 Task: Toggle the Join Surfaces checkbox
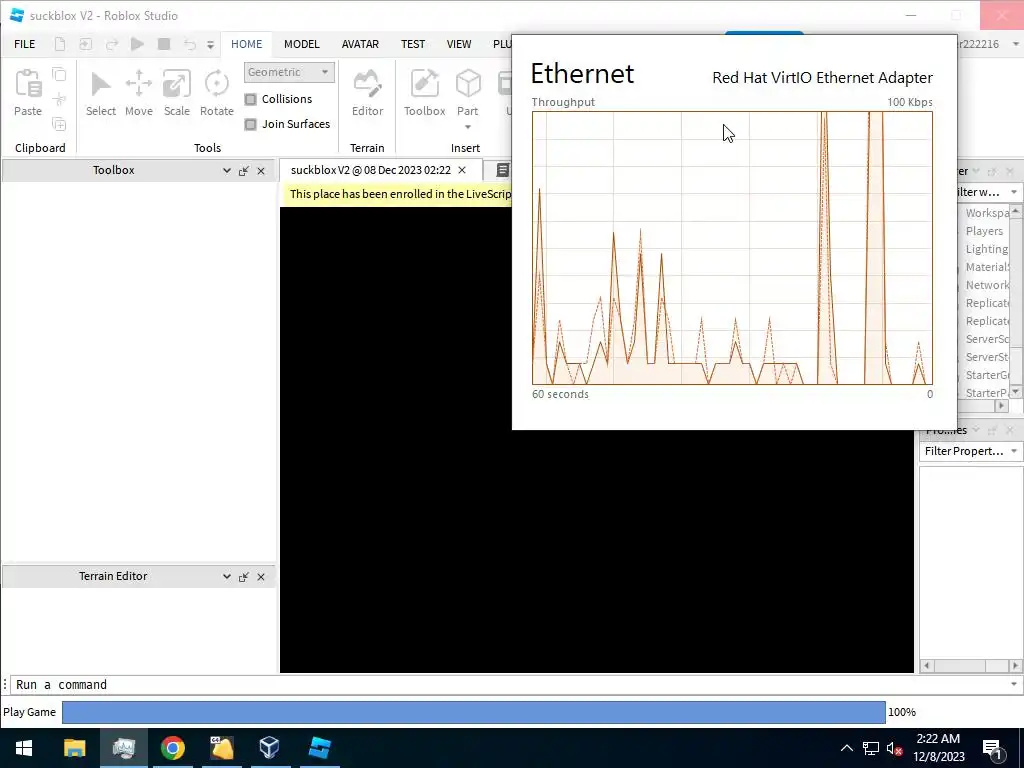251,124
